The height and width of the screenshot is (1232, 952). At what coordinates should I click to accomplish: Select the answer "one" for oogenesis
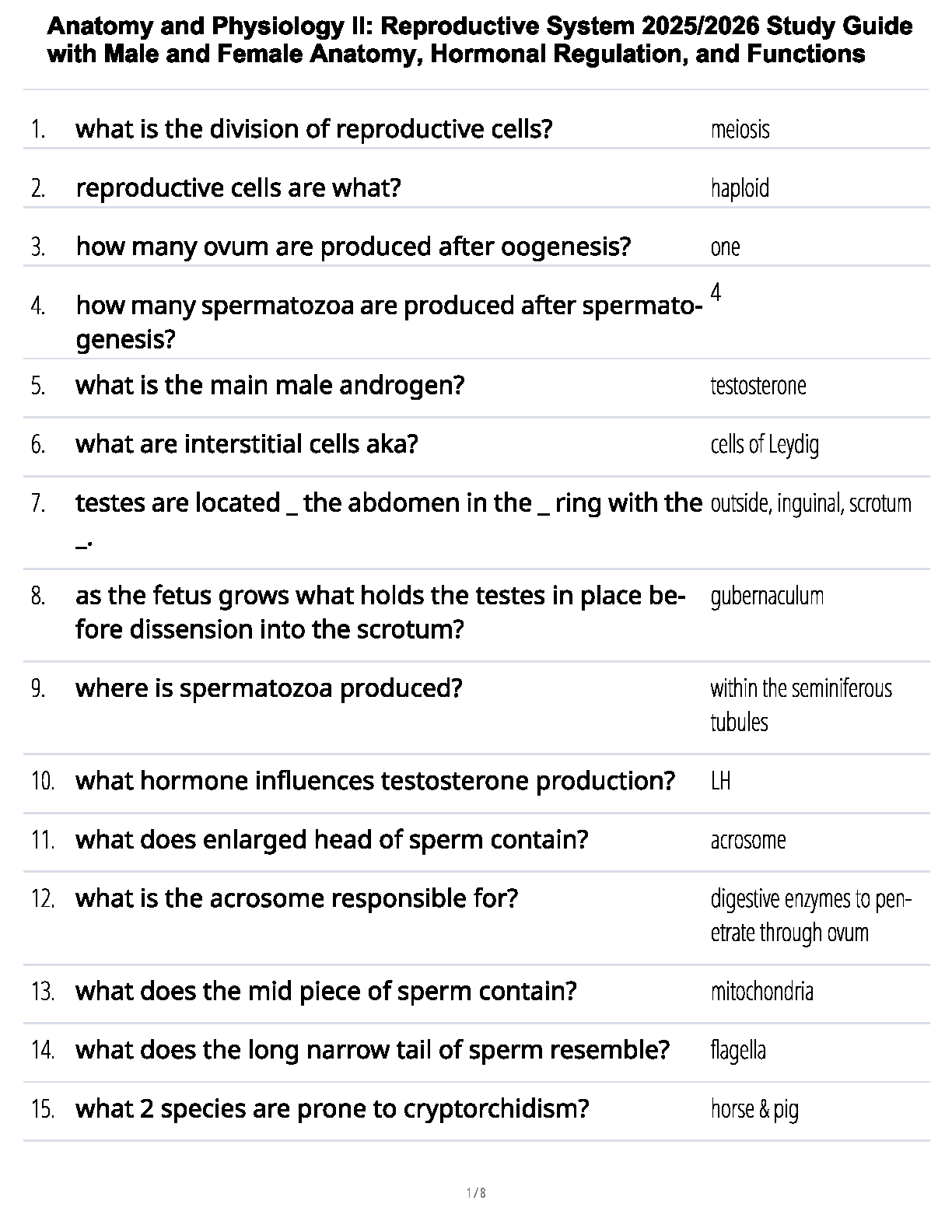click(725, 247)
